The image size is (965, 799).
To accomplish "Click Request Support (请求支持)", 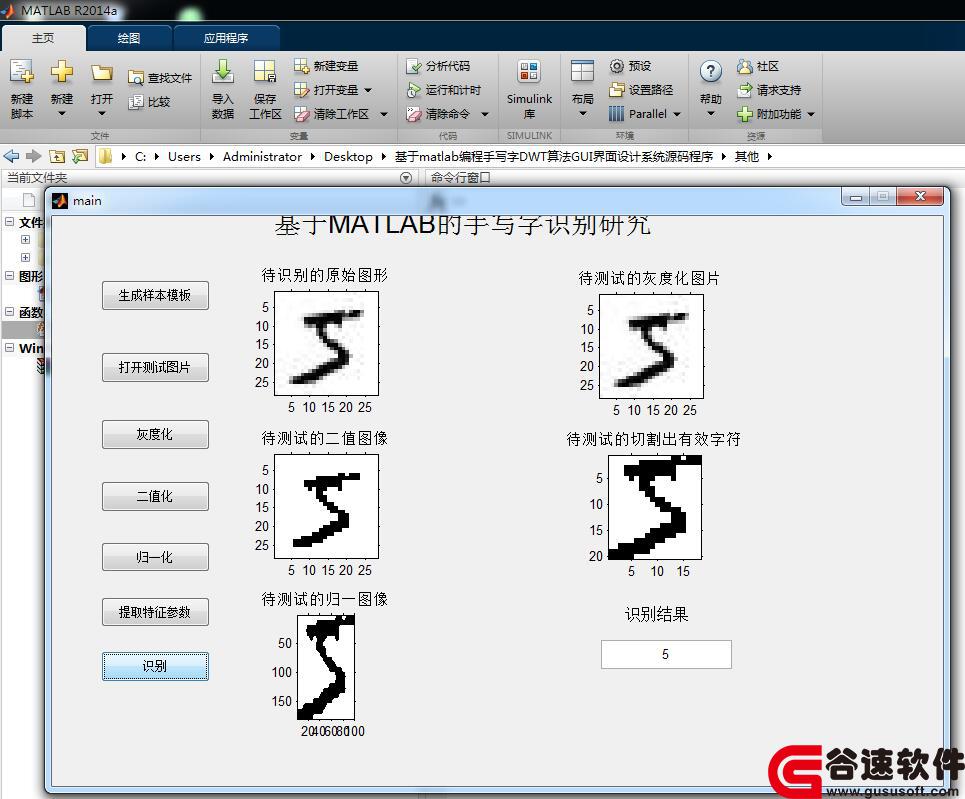I will pos(769,90).
